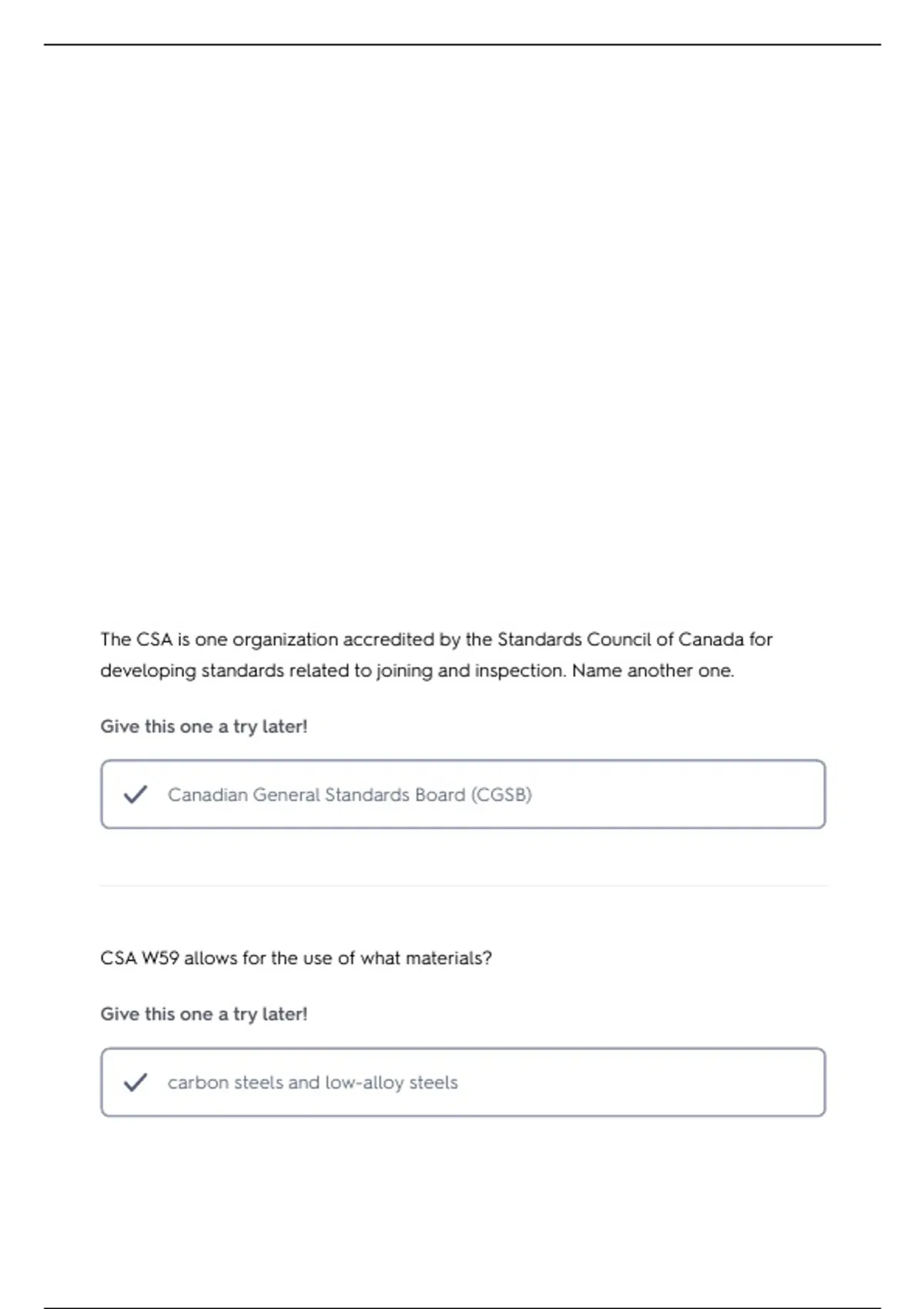Click the checkmark beside carbon steels answer
The width and height of the screenshot is (924, 1309).
point(136,1083)
